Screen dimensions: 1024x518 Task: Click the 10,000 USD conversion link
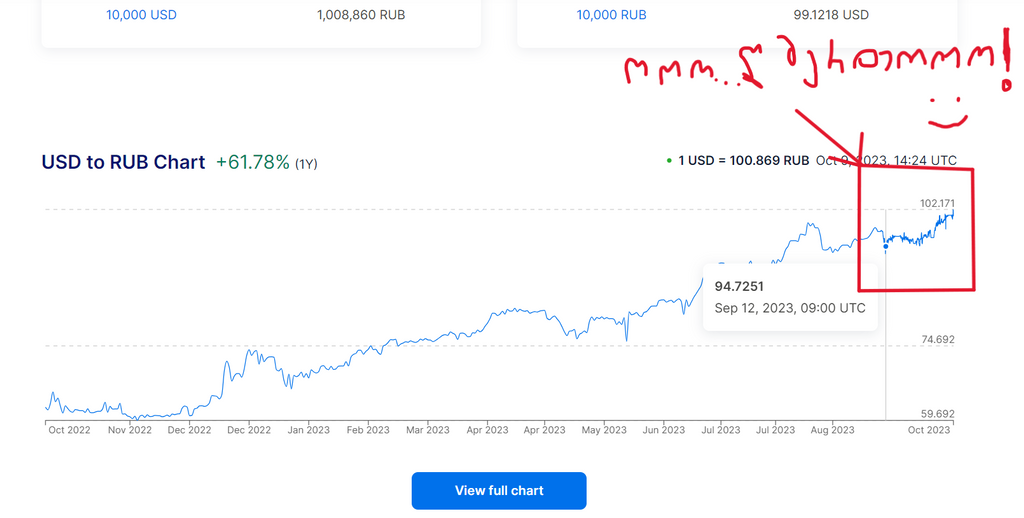(x=142, y=15)
